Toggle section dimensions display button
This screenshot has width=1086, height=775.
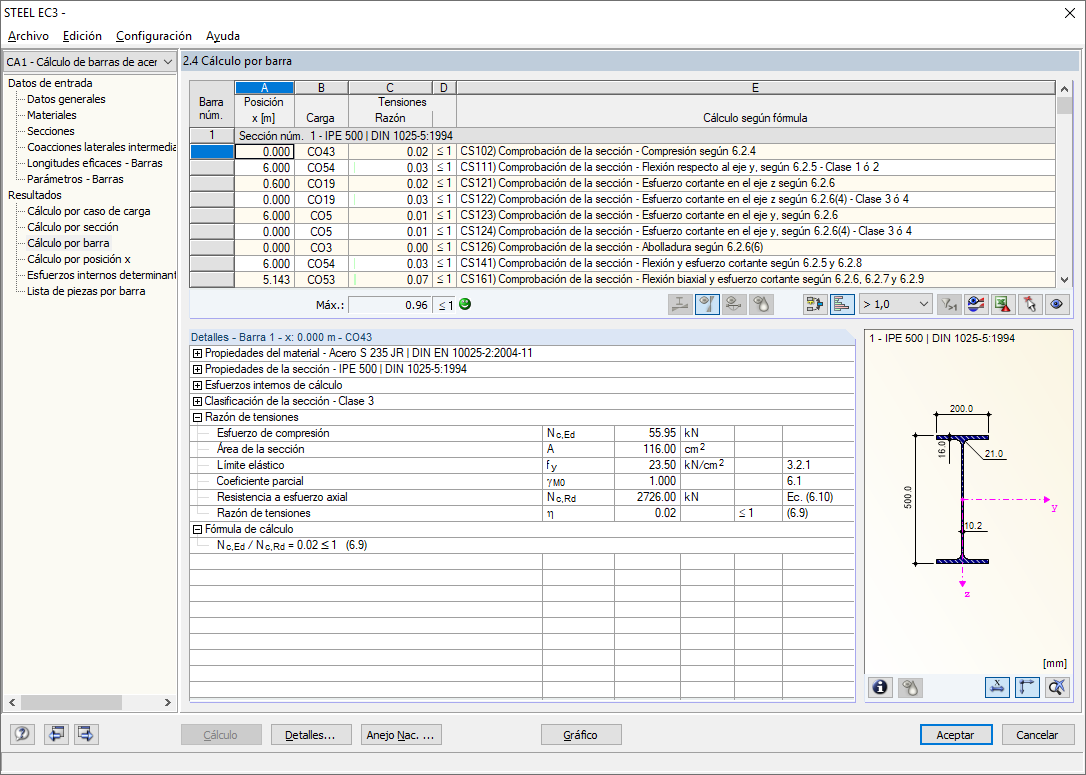(x=999, y=687)
